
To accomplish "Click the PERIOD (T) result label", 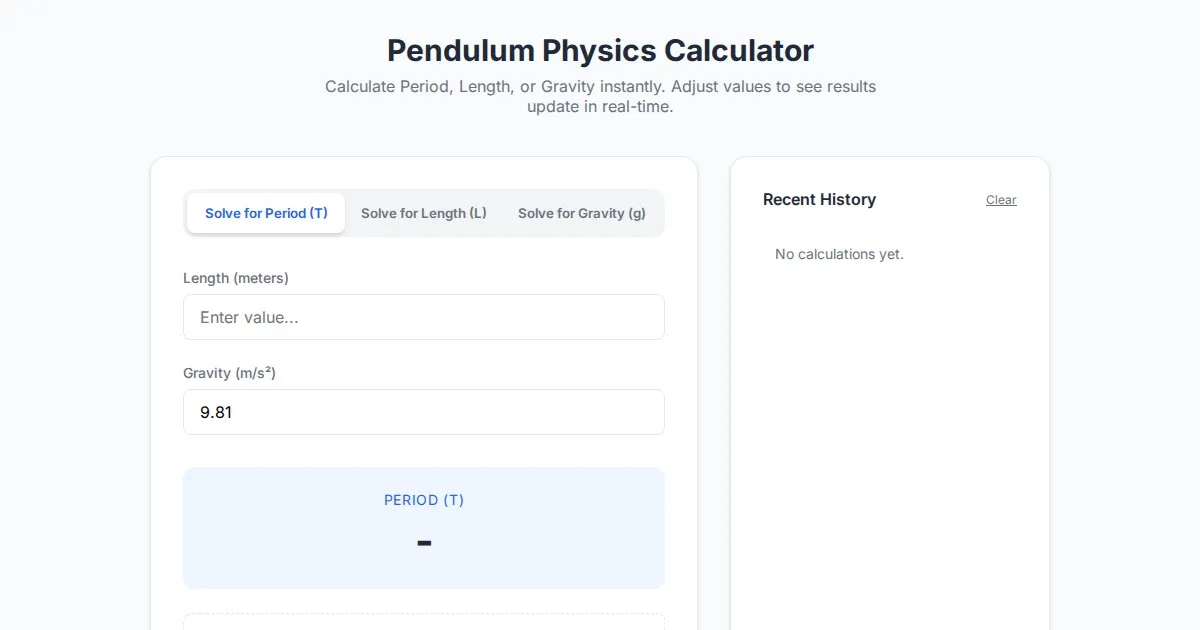I will click(x=424, y=500).
